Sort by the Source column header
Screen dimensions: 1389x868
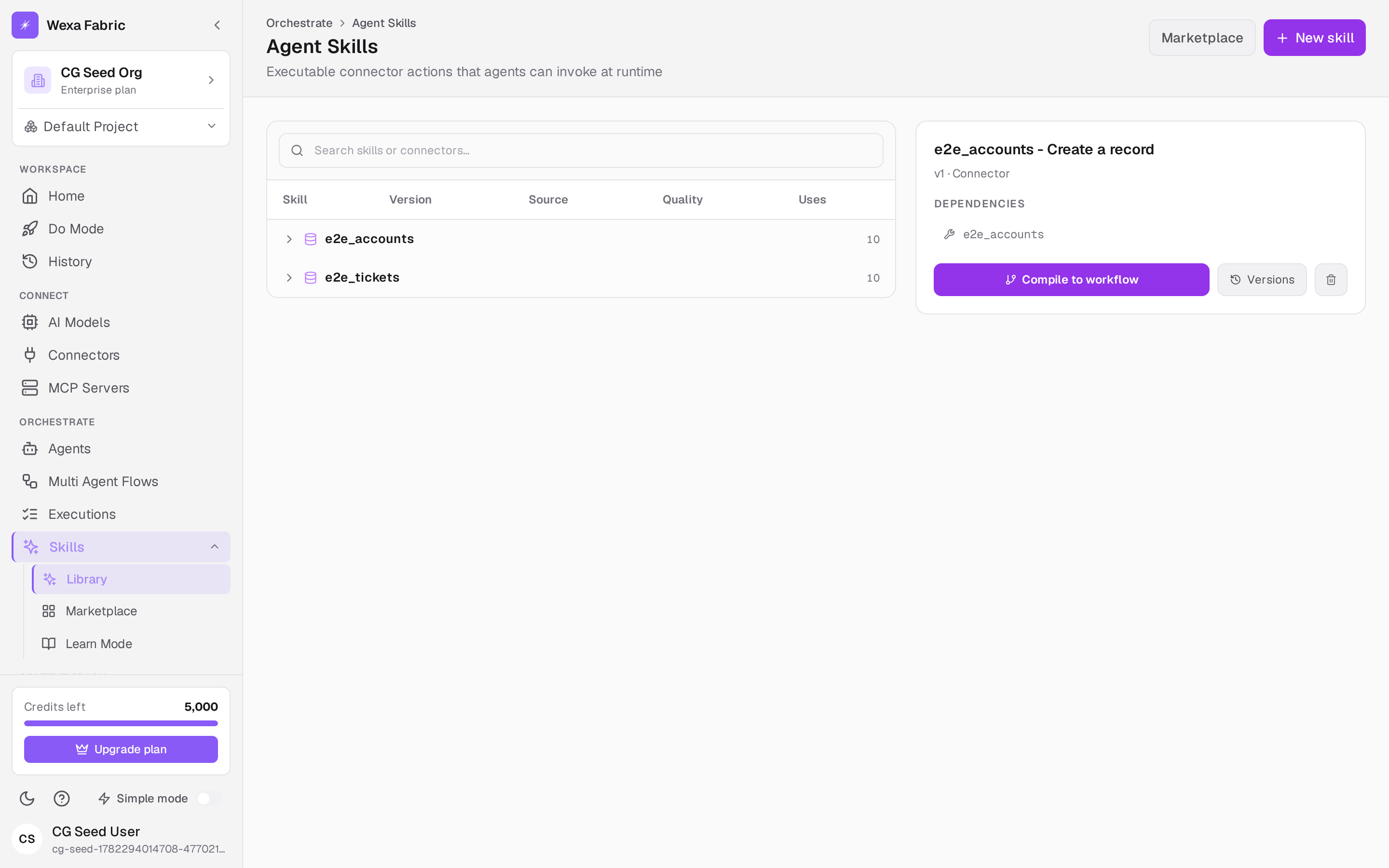[548, 200]
